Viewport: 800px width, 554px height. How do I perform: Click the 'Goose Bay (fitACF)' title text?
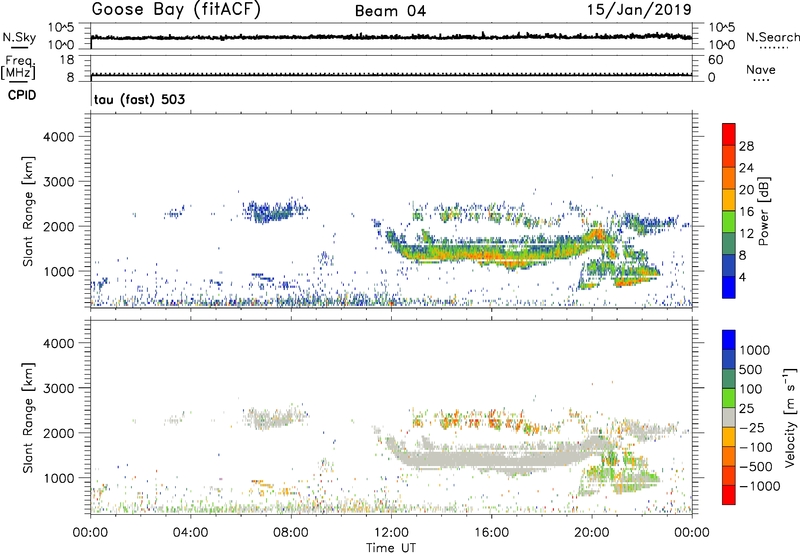(176, 9)
